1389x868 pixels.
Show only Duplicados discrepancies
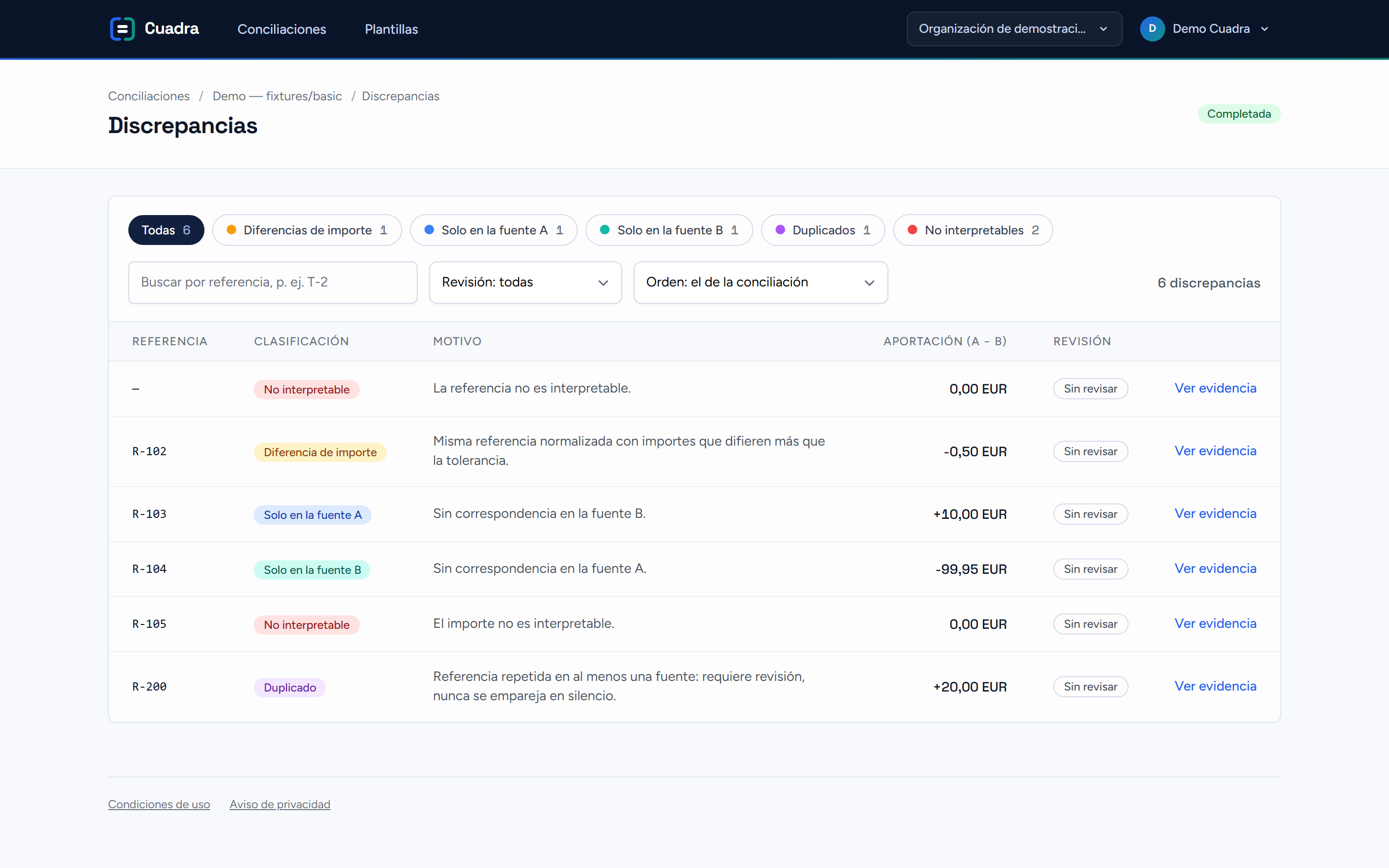click(823, 230)
